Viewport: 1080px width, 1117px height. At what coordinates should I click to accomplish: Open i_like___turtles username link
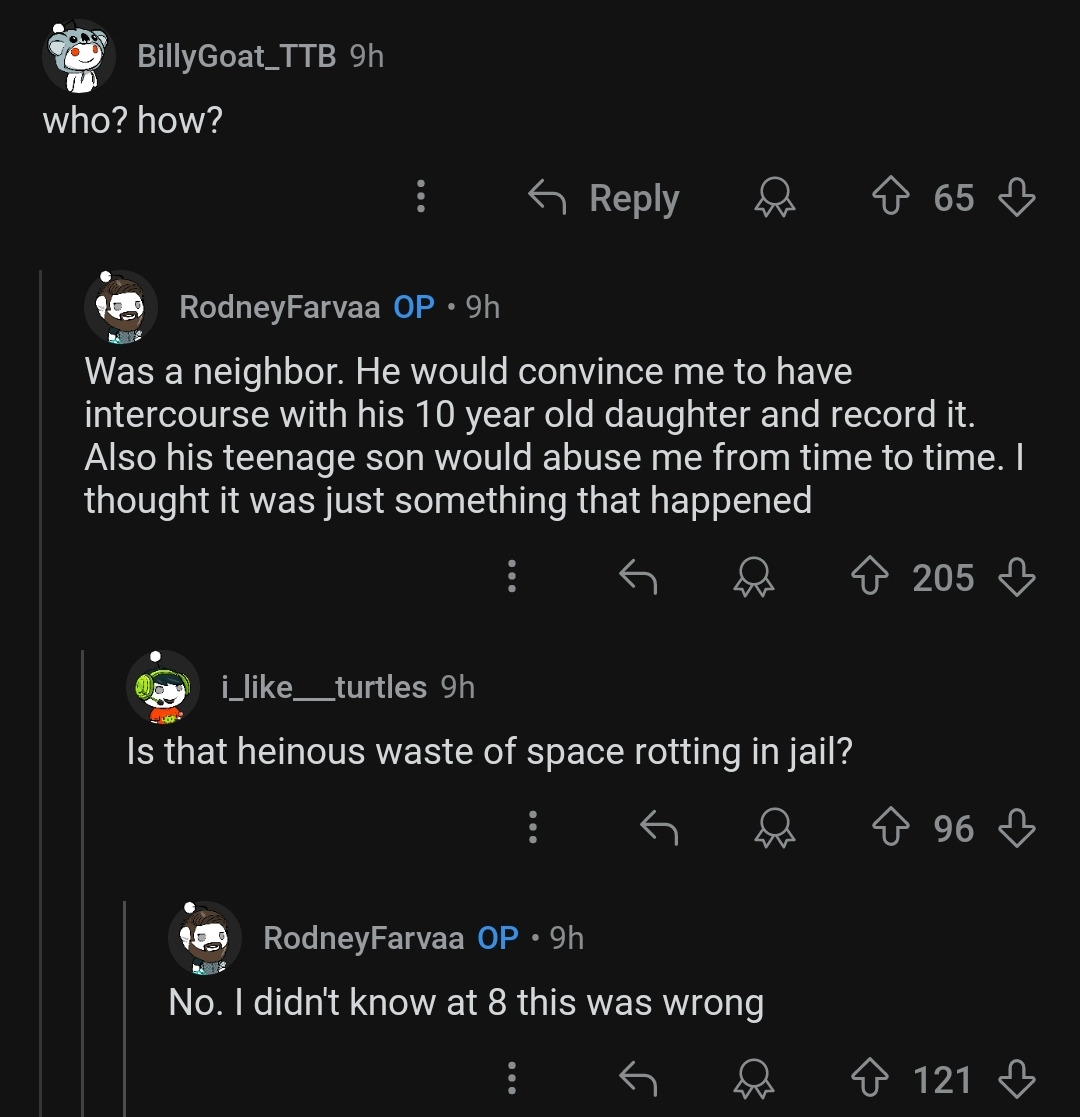tap(324, 687)
